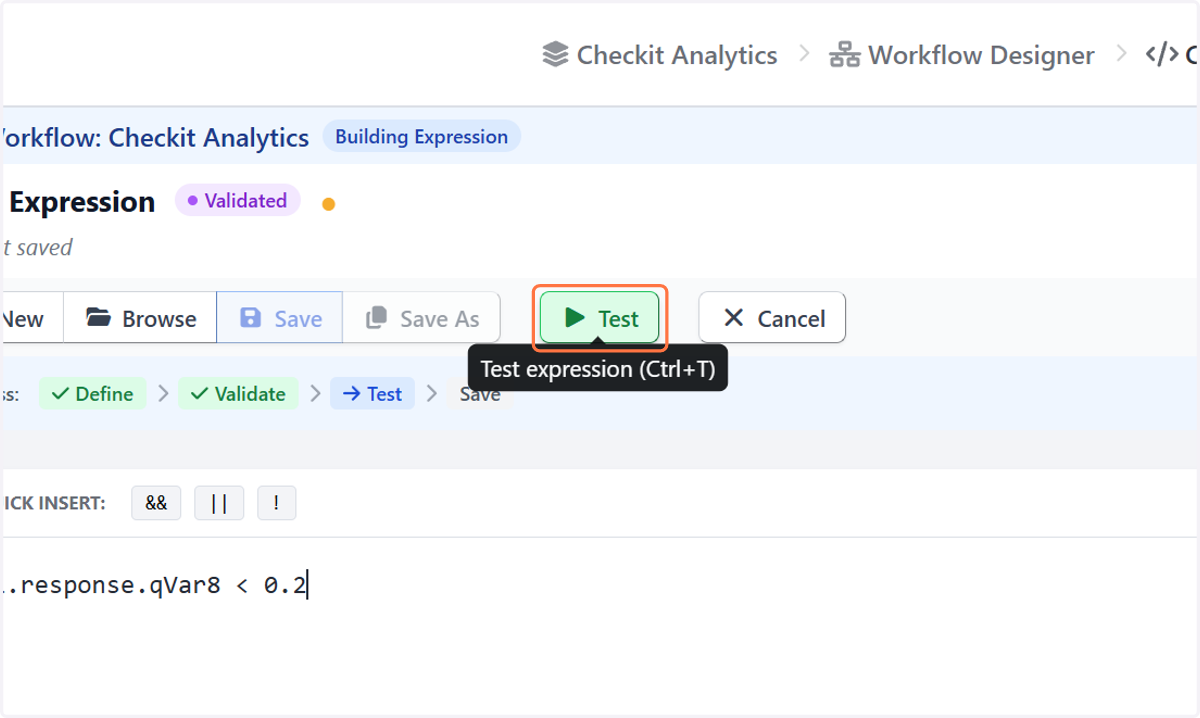This screenshot has width=1200, height=718.
Task: Open Checkit Analytics breadcrumb link
Action: click(x=660, y=55)
